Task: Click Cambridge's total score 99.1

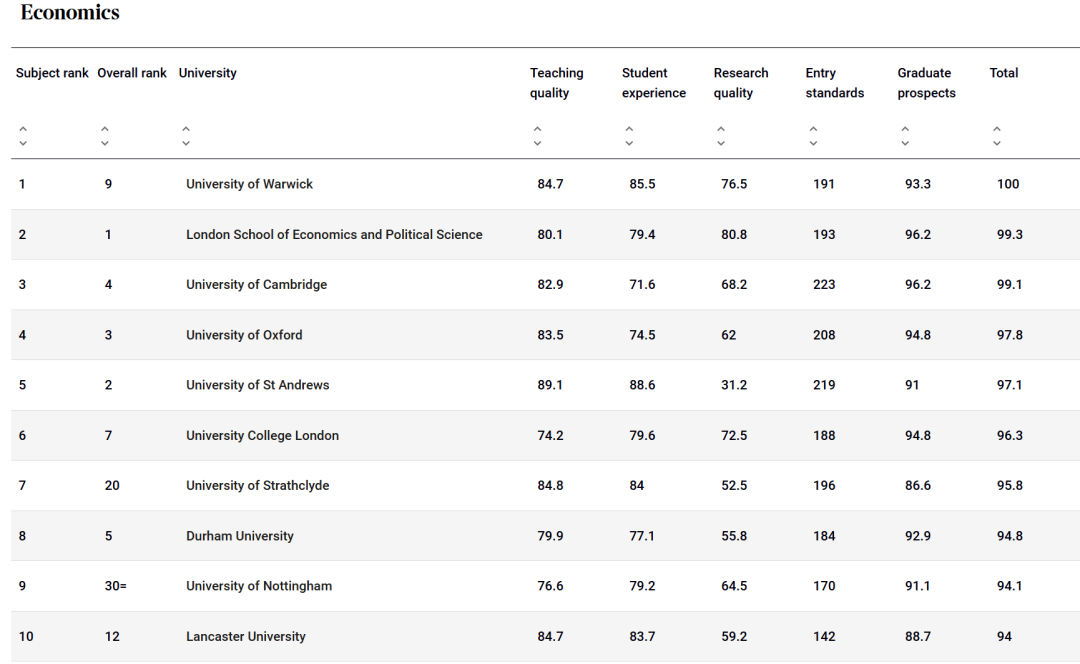Action: (x=1010, y=284)
